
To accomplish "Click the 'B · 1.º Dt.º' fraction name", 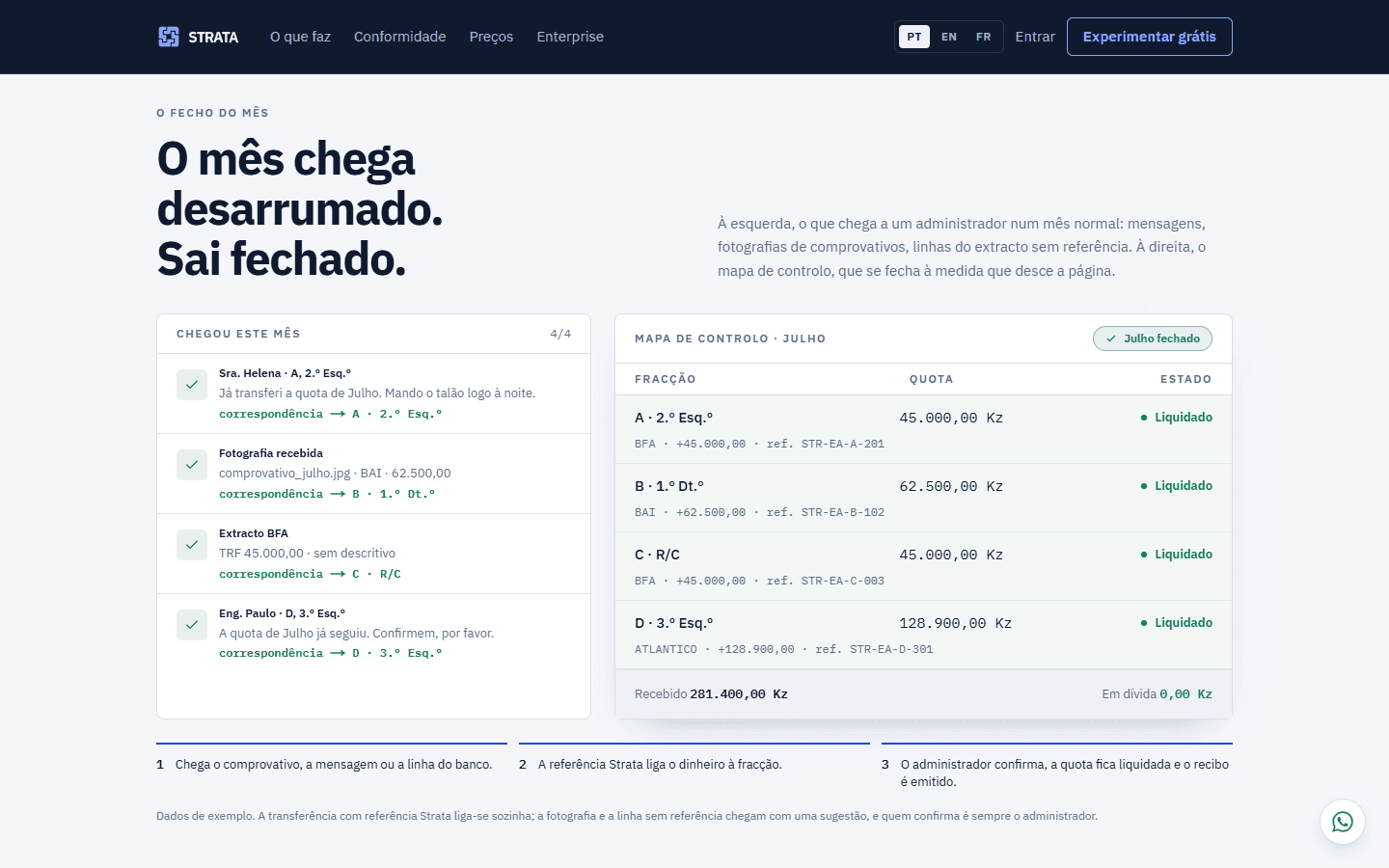I will (669, 486).
